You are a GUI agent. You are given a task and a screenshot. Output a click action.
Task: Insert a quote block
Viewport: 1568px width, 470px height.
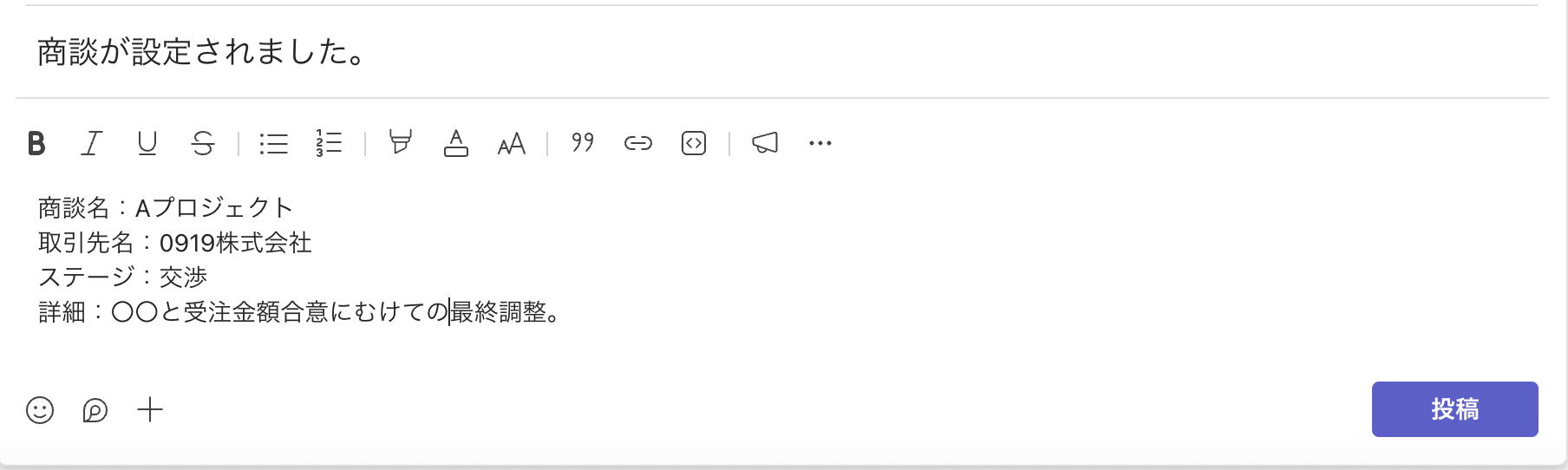(x=583, y=143)
